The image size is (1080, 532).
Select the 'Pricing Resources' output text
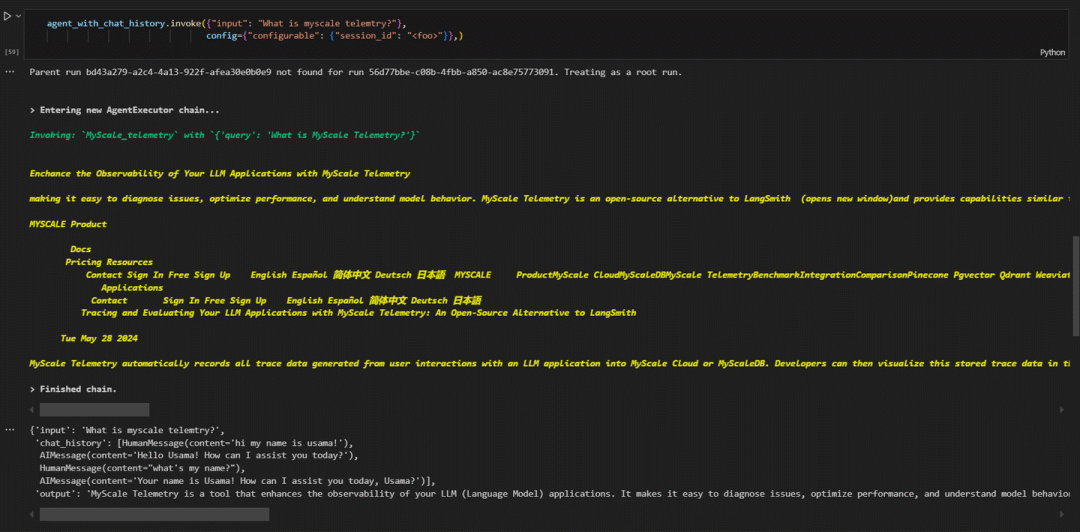(109, 262)
